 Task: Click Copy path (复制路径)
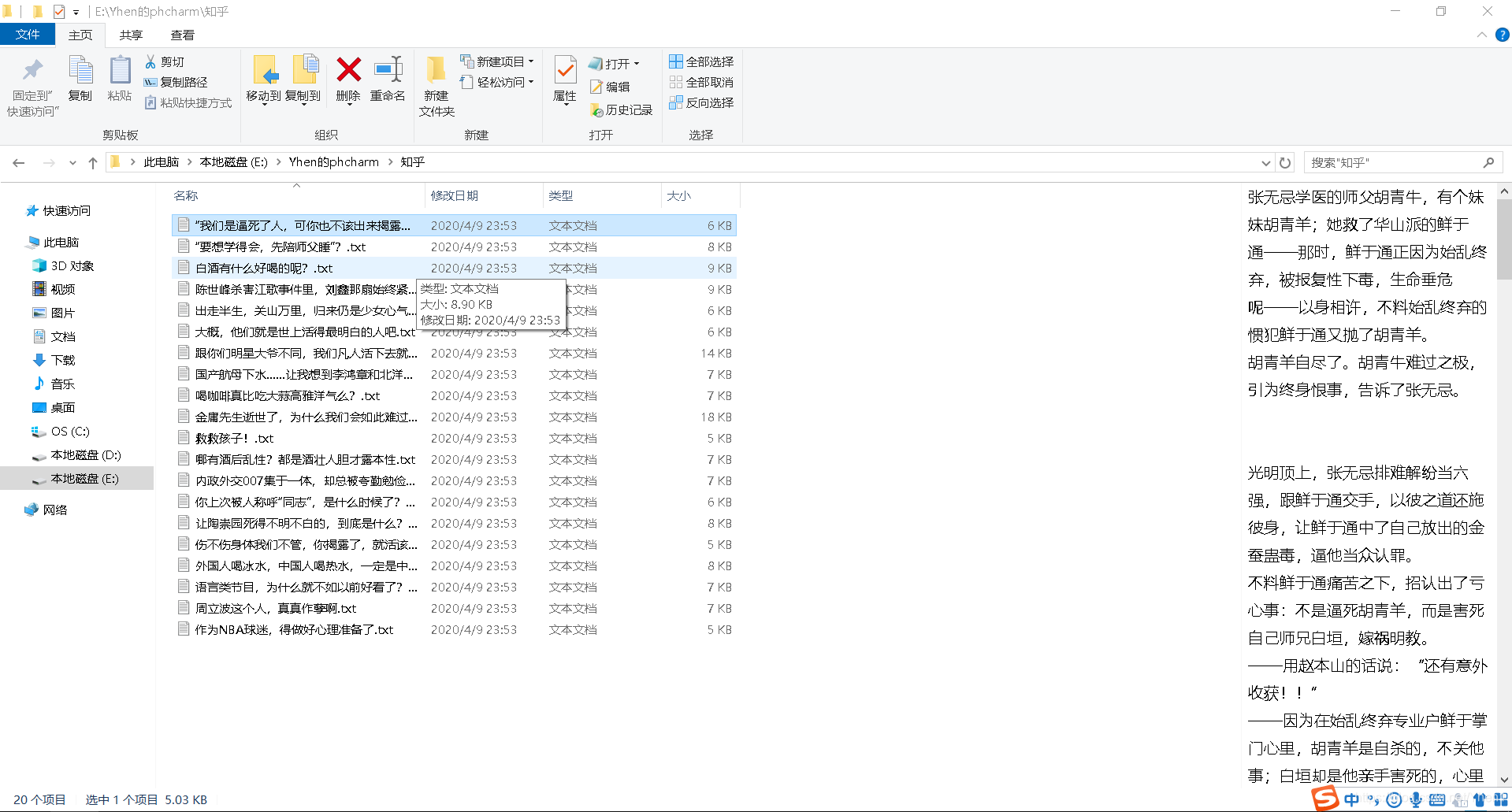176,82
